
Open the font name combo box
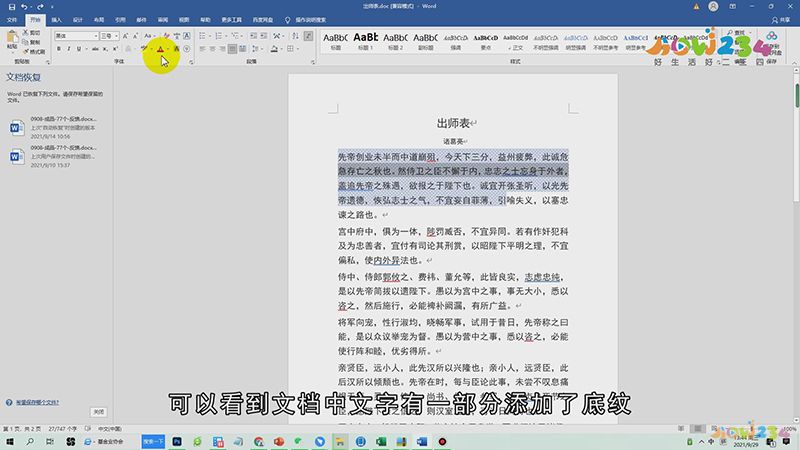point(77,36)
